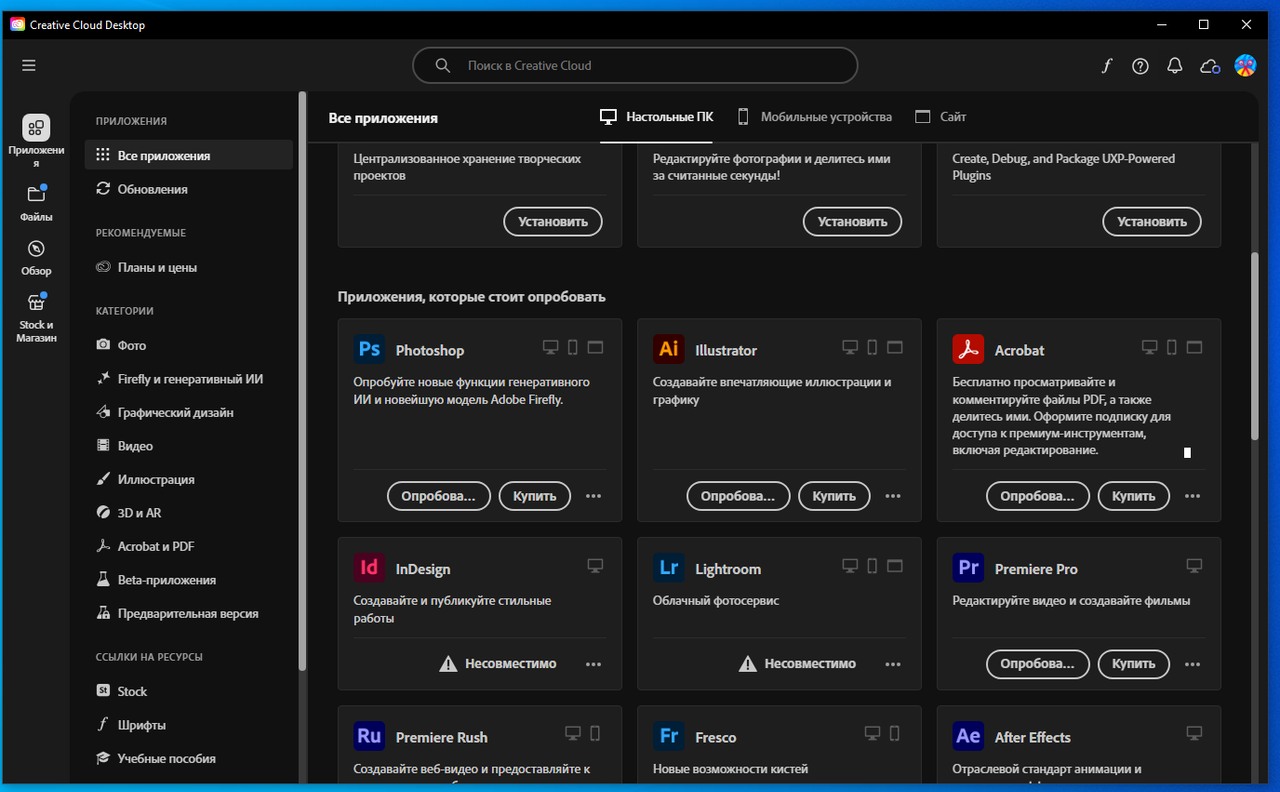Open Stock и Магазин sidebar icon
Image resolution: width=1280 pixels, height=792 pixels.
36,302
